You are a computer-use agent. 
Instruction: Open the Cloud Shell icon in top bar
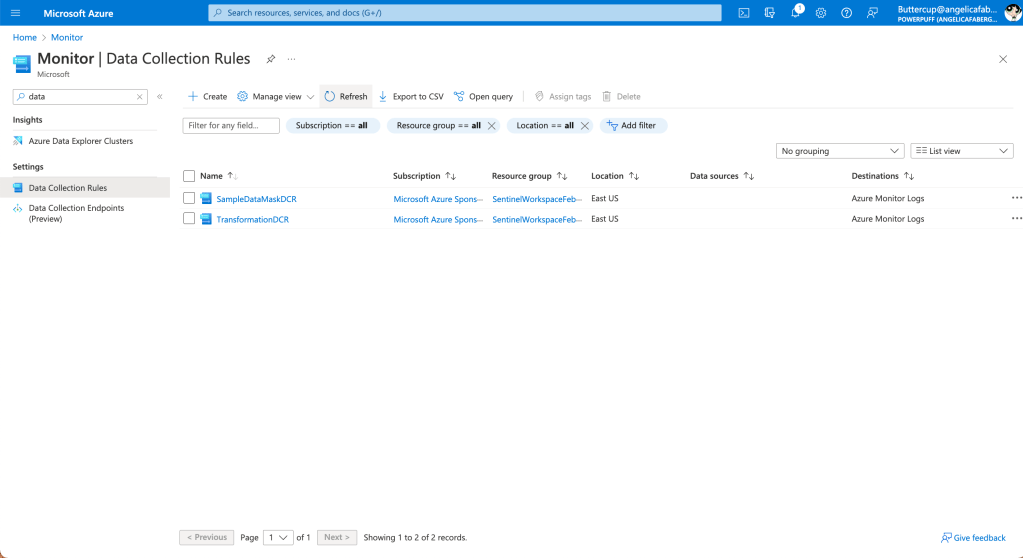point(743,13)
